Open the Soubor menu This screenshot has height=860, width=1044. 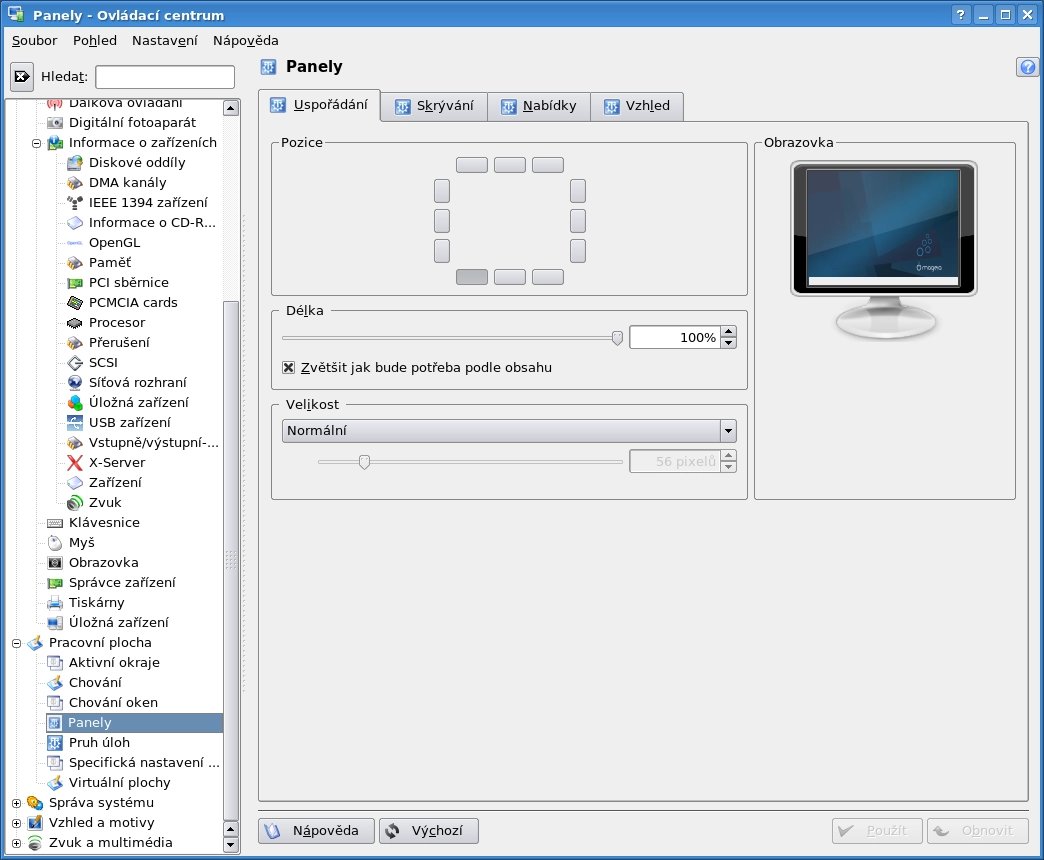[35, 41]
